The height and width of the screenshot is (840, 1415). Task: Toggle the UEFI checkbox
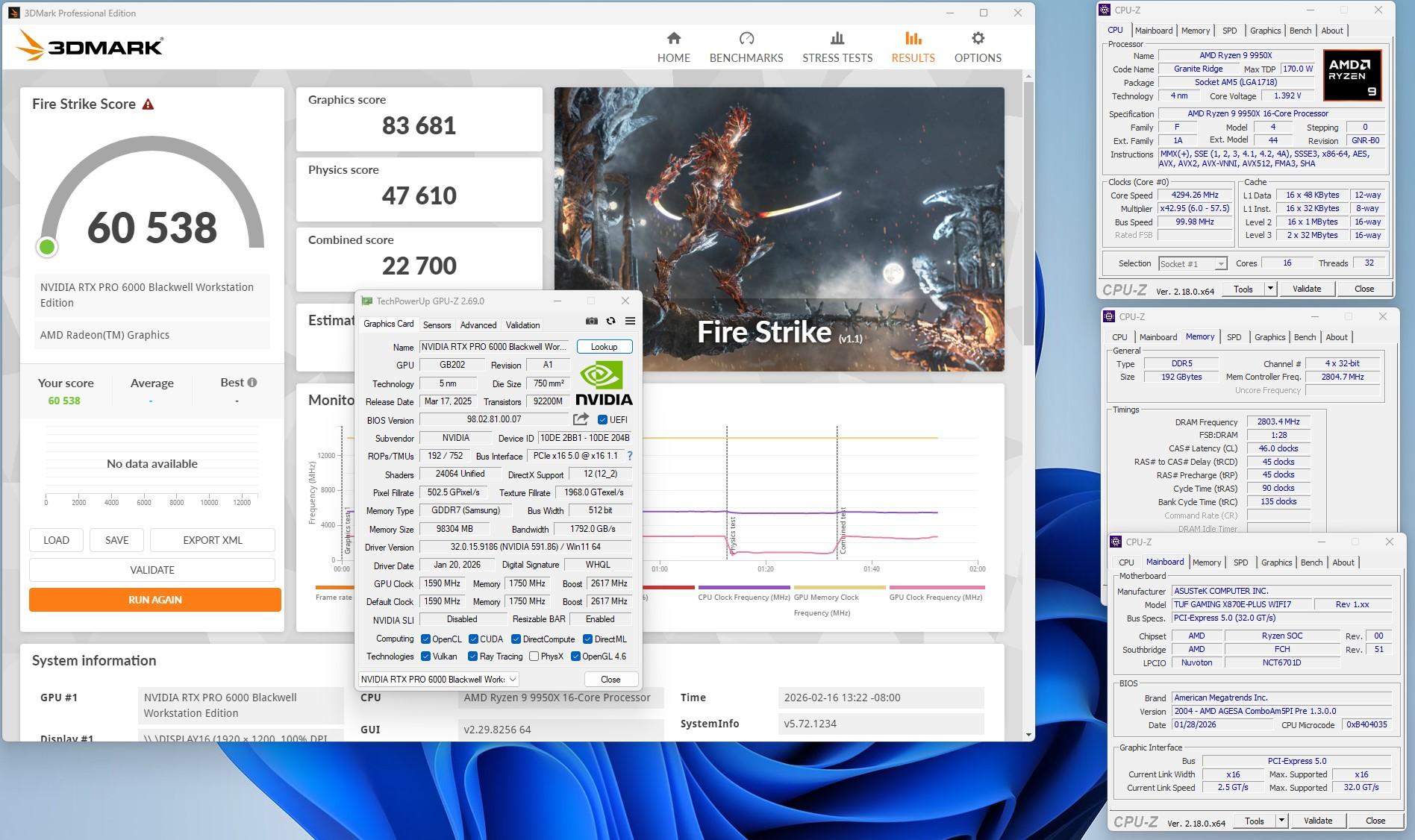tap(602, 420)
